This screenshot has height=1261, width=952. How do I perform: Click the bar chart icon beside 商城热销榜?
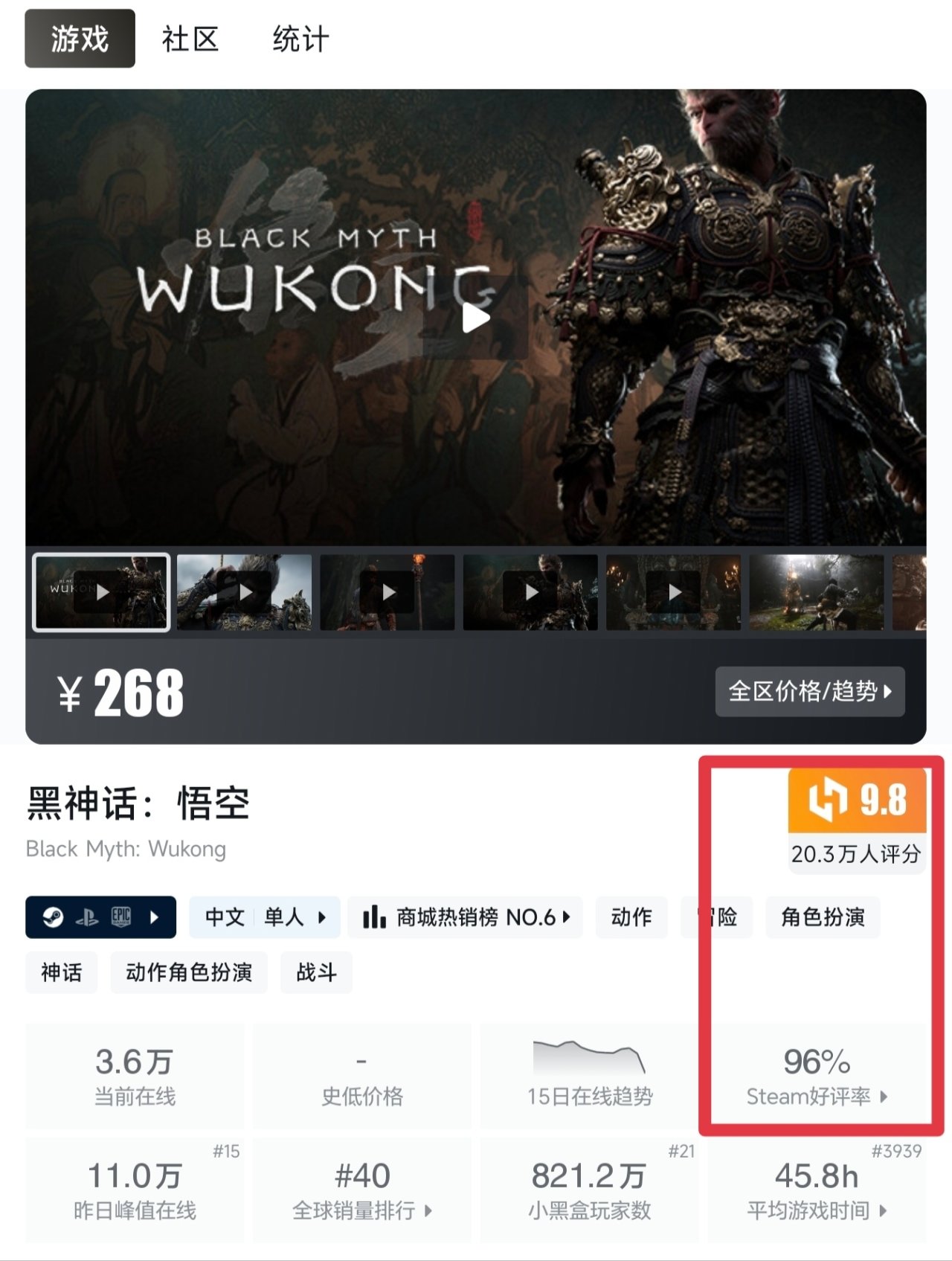[x=373, y=917]
